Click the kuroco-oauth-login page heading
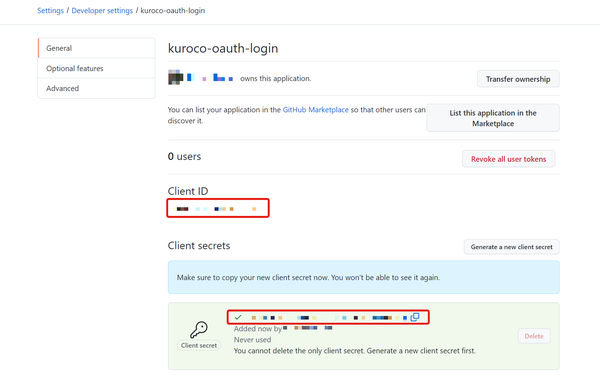 click(x=223, y=49)
